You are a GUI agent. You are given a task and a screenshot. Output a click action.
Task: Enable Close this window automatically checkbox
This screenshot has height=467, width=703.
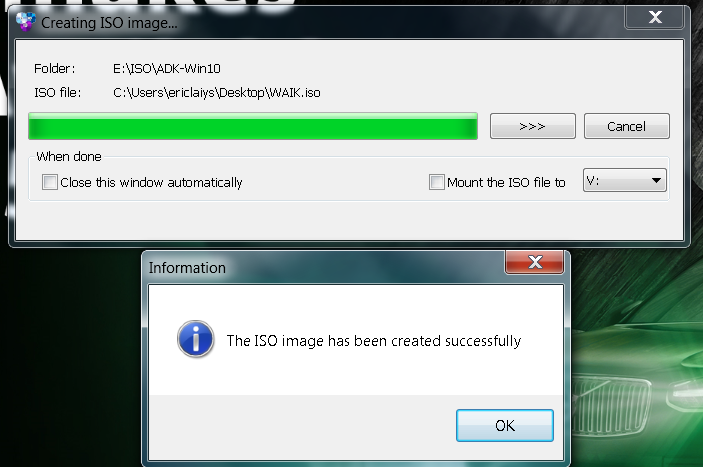click(50, 182)
